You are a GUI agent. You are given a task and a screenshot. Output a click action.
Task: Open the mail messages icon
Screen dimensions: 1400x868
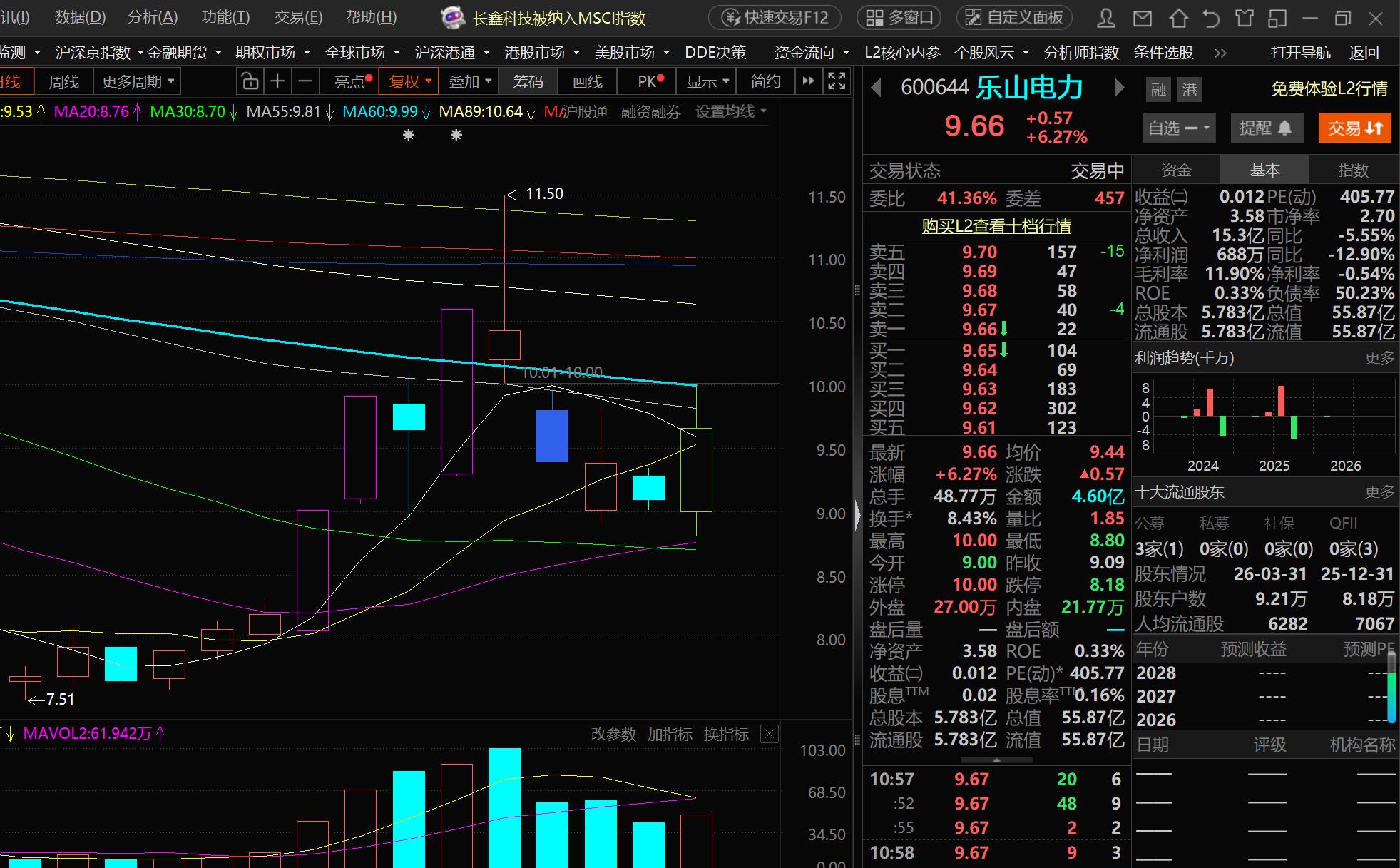[x=1143, y=18]
